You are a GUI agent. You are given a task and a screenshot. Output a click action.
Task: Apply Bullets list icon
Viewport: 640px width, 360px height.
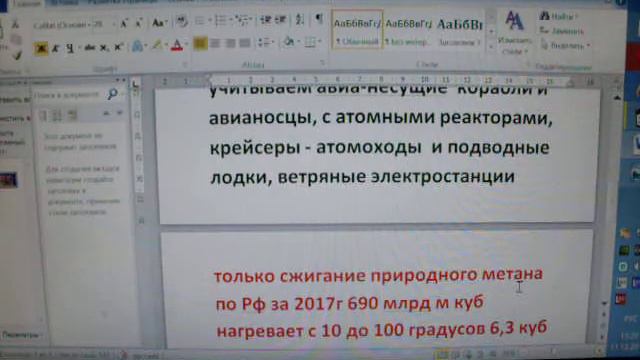(x=199, y=20)
